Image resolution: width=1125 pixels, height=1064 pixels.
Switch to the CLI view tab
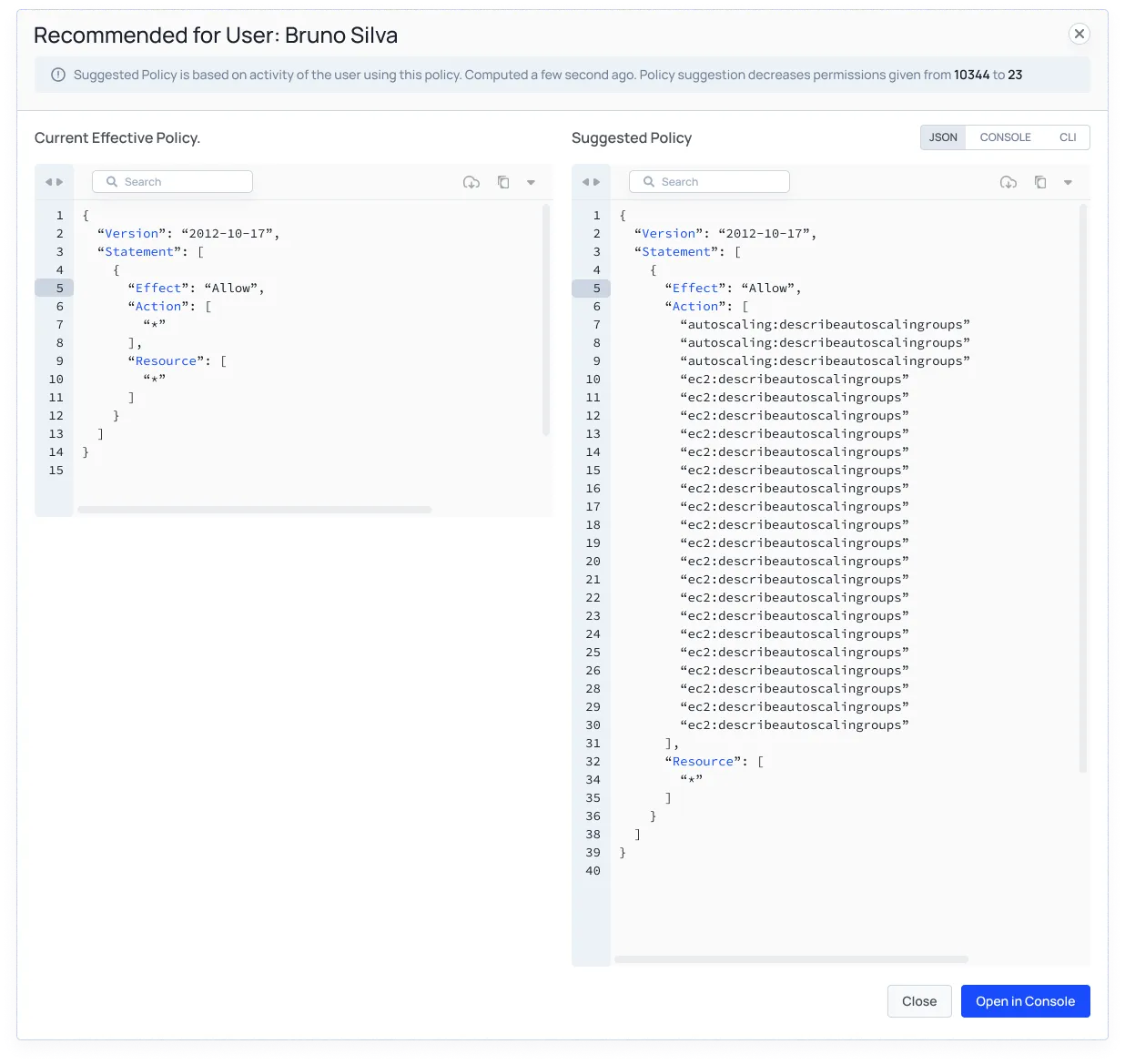(1068, 137)
